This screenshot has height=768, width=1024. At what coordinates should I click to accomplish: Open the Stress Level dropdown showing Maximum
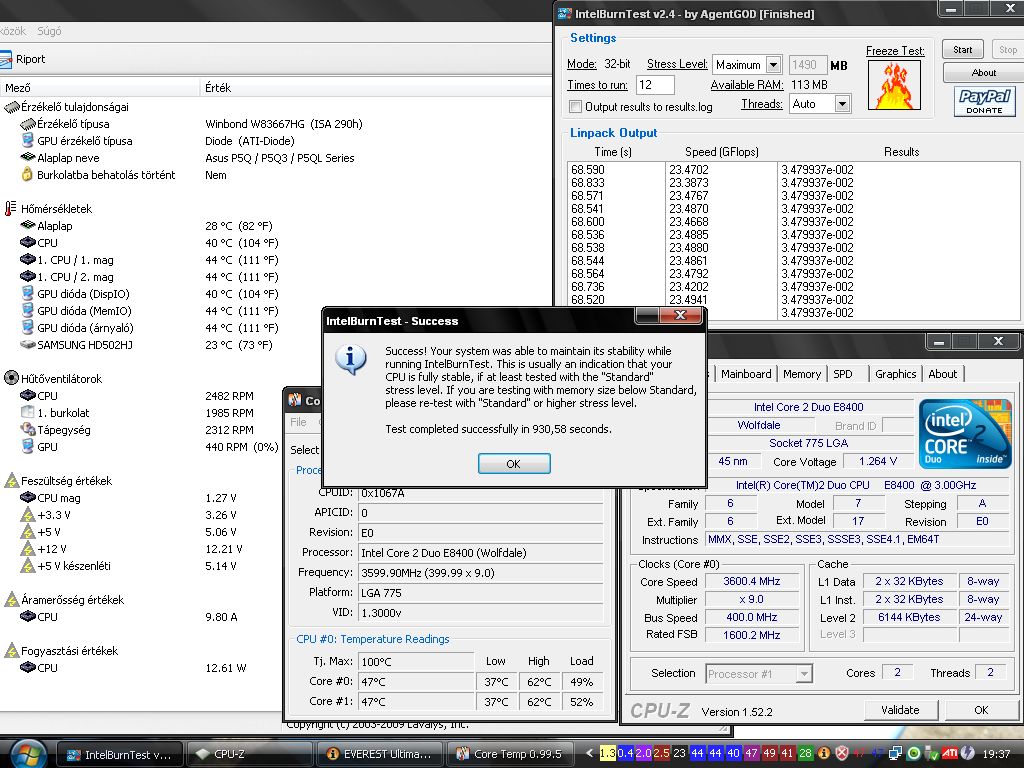773,65
